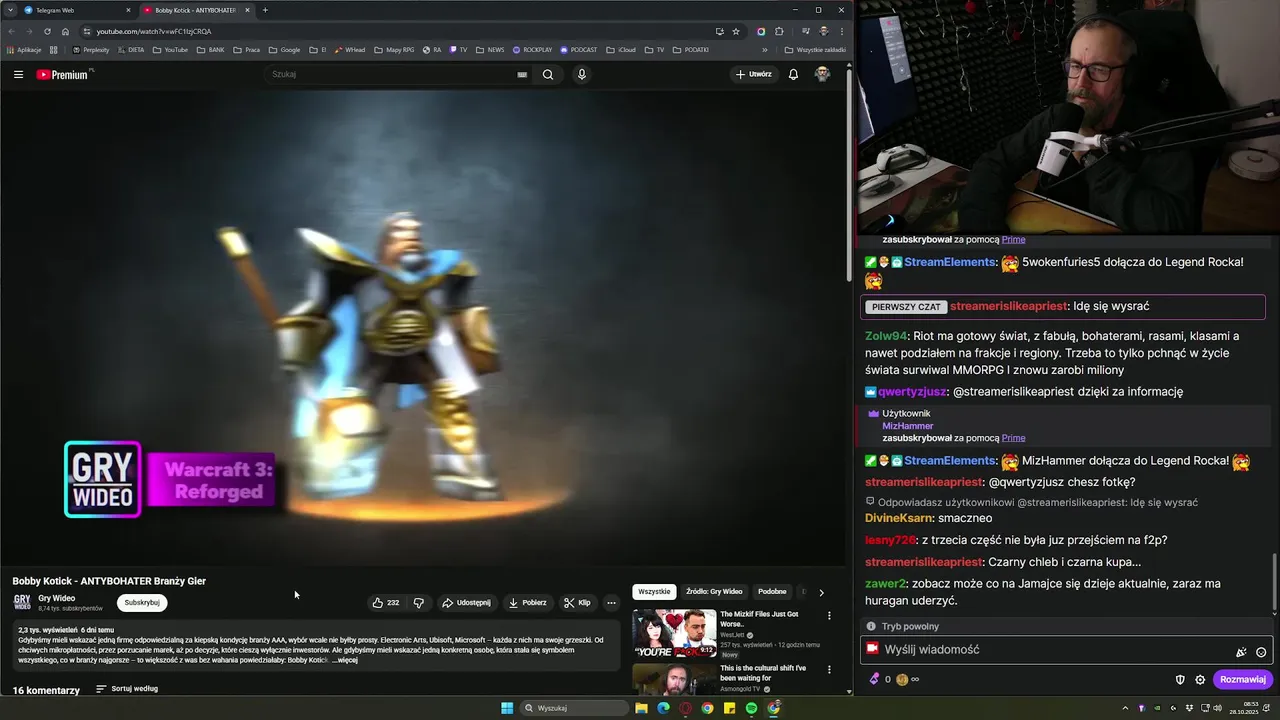The image size is (1280, 720).
Task: Open the chat shield moderation icon
Action: tap(1180, 679)
